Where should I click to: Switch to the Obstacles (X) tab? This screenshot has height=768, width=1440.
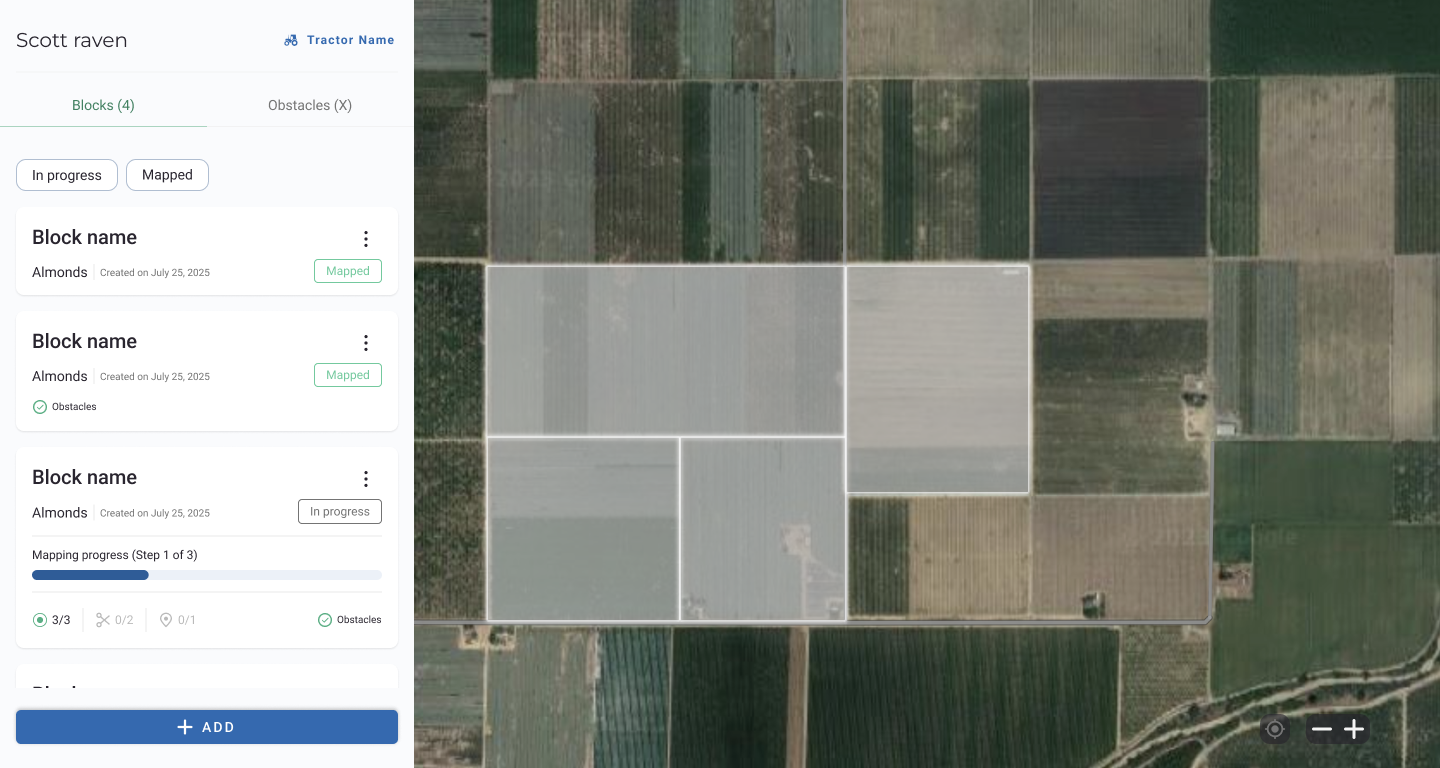tap(310, 105)
